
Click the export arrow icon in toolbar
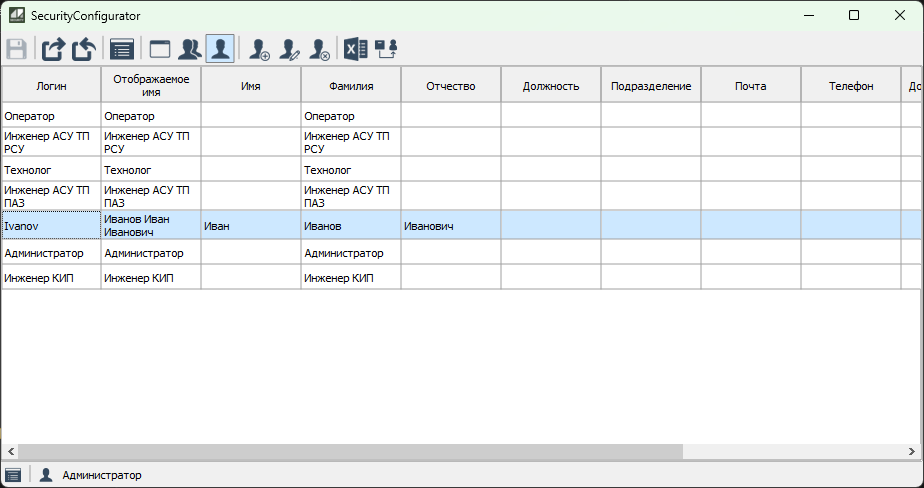[x=53, y=49]
